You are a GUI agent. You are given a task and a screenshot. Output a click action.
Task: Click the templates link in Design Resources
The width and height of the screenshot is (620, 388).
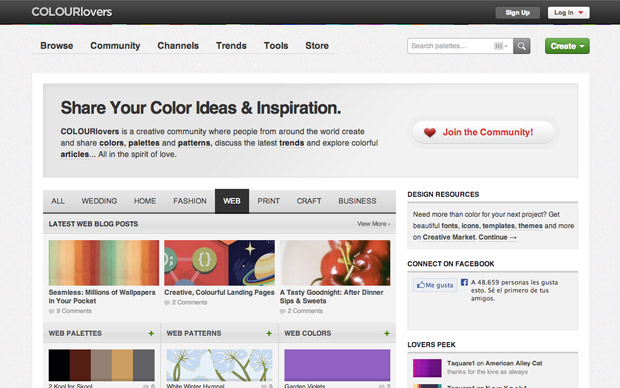point(499,226)
